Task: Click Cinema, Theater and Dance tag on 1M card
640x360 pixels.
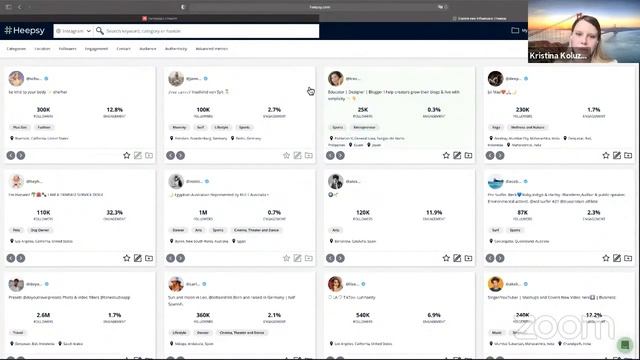Action: coord(256,230)
